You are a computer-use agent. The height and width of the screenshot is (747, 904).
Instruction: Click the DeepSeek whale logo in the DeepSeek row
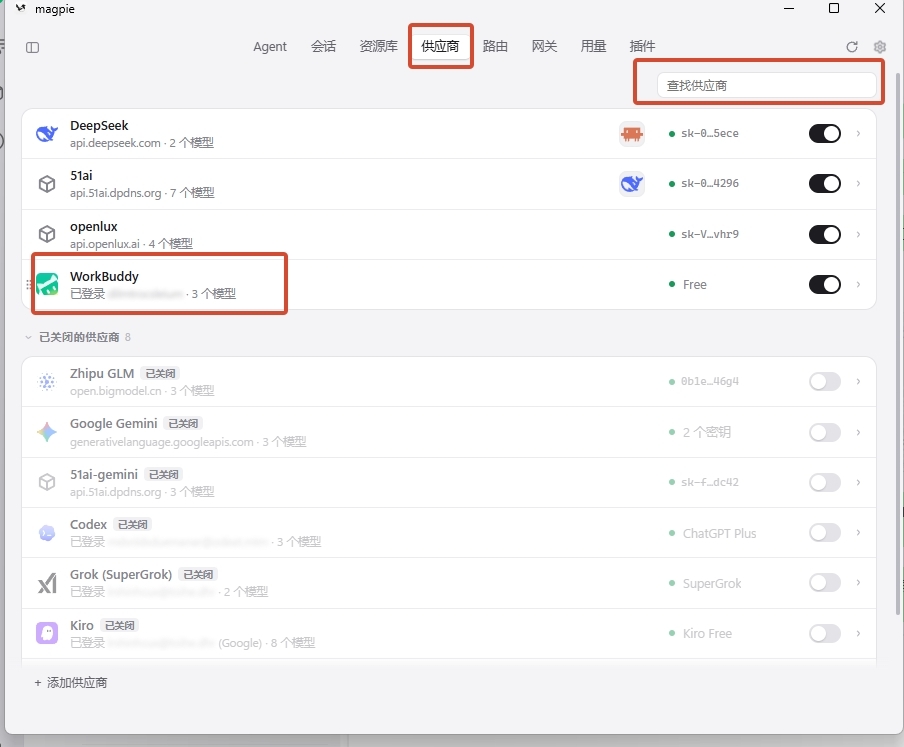[x=47, y=134]
